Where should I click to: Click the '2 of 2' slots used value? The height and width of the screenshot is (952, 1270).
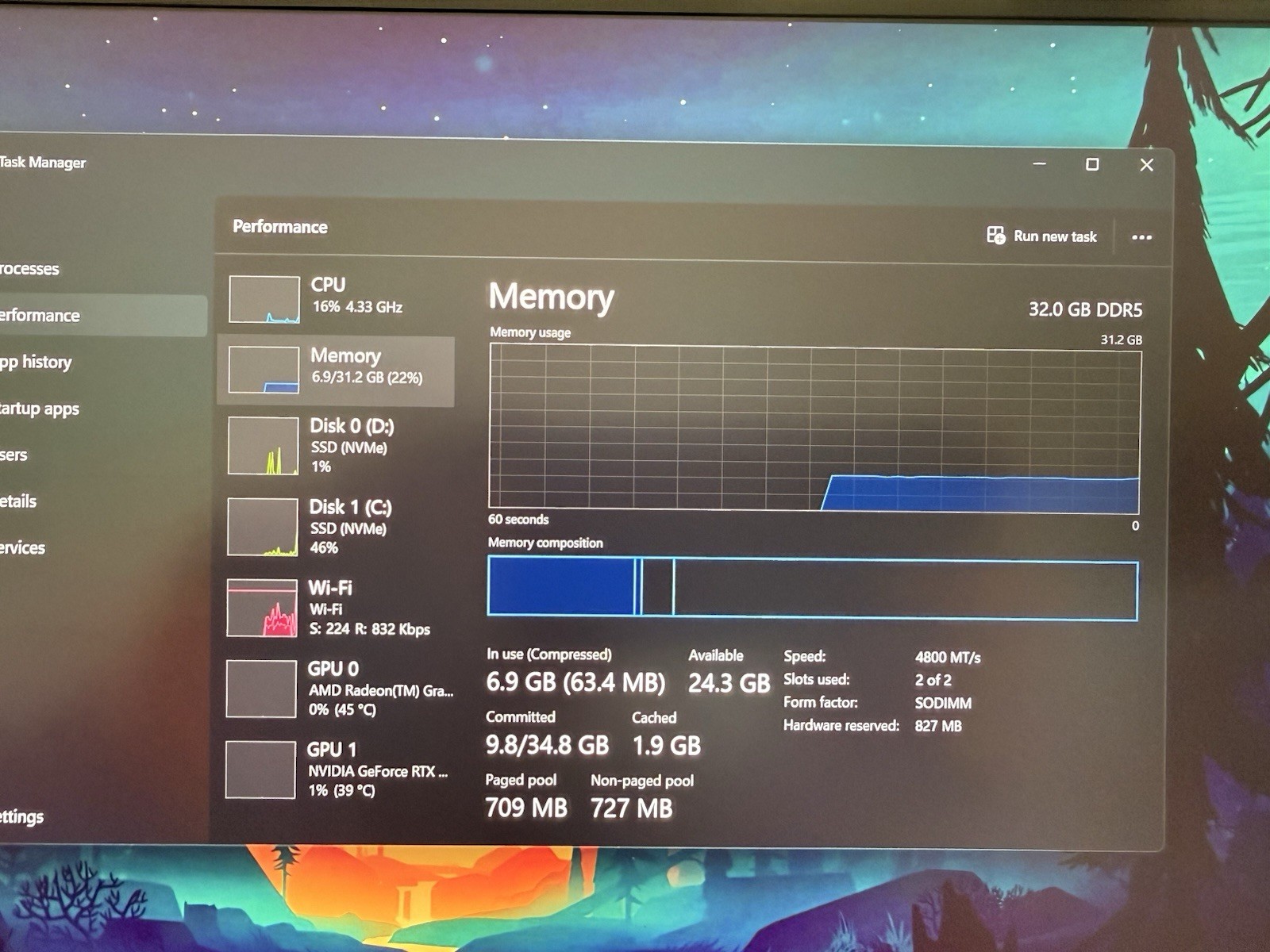(x=933, y=680)
